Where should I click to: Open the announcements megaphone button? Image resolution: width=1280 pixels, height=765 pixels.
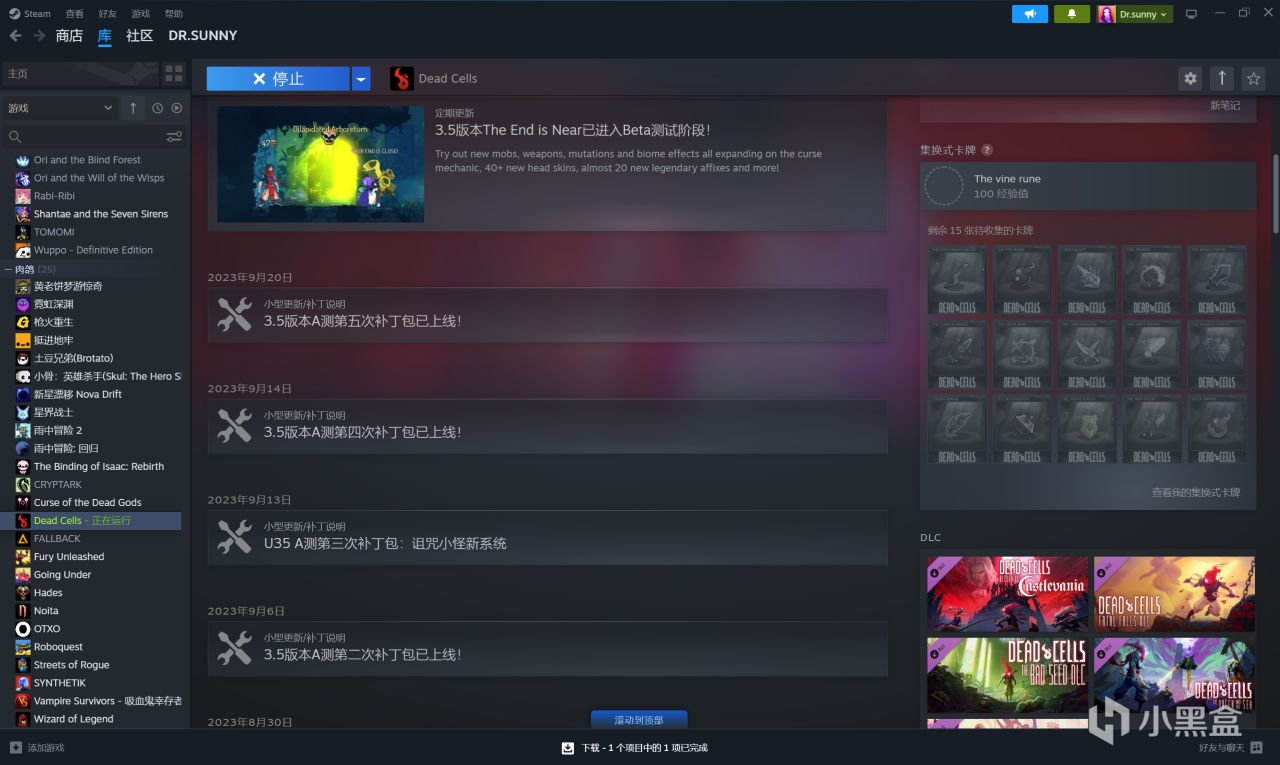[x=1030, y=14]
